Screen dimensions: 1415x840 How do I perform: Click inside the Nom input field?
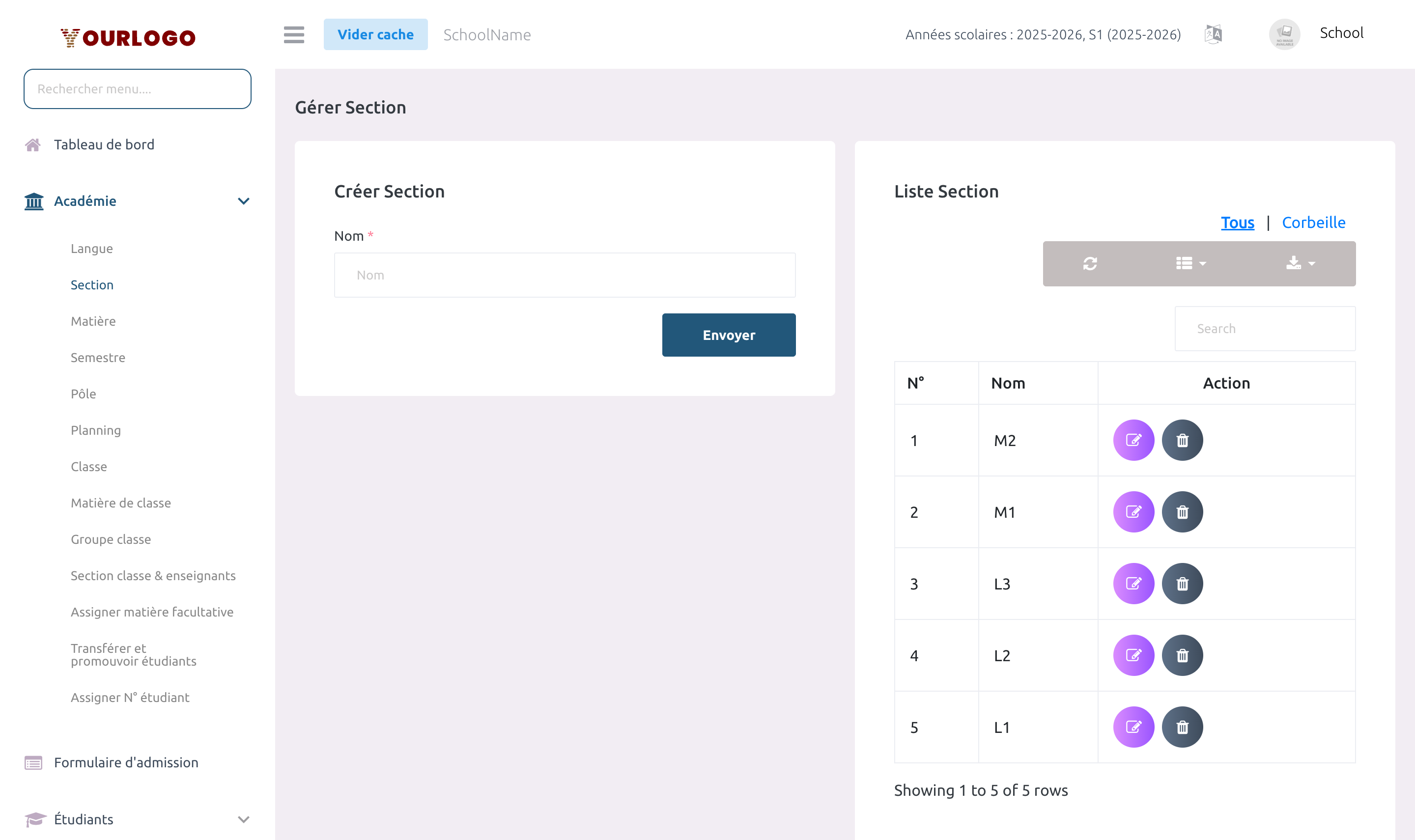[x=565, y=275]
